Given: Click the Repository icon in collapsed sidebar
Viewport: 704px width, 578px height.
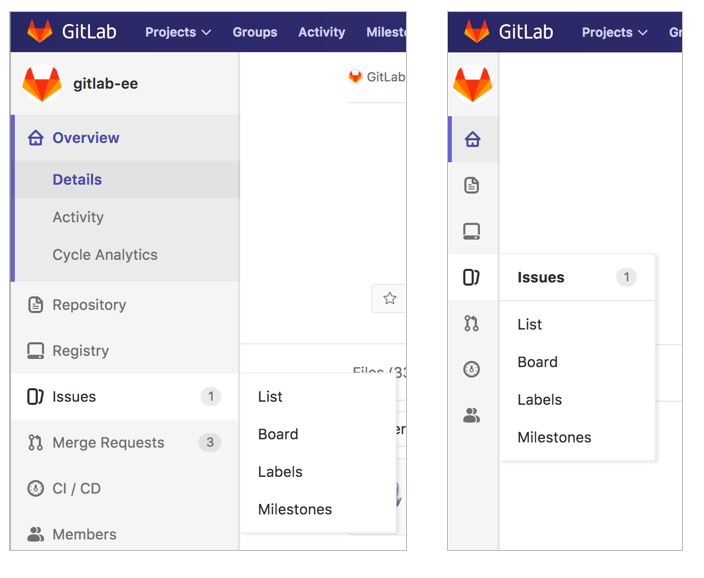Looking at the screenshot, I should [472, 185].
